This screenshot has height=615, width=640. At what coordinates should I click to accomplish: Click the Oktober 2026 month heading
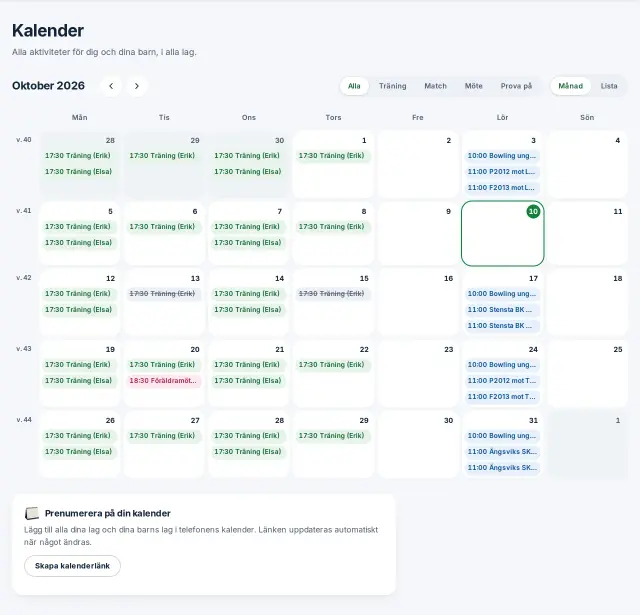(x=48, y=86)
